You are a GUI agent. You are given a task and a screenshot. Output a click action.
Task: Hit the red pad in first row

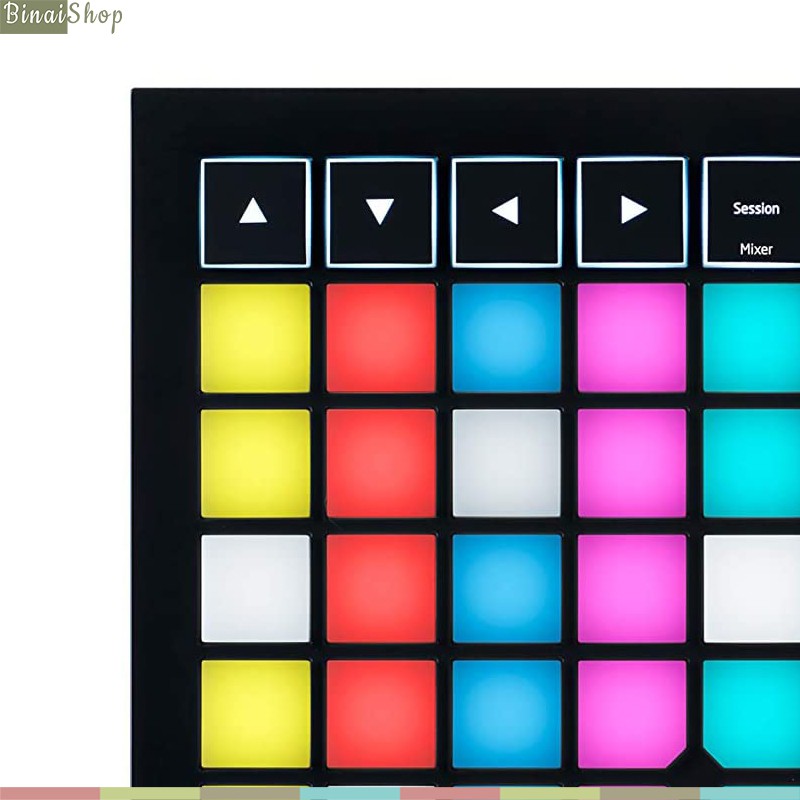381,338
